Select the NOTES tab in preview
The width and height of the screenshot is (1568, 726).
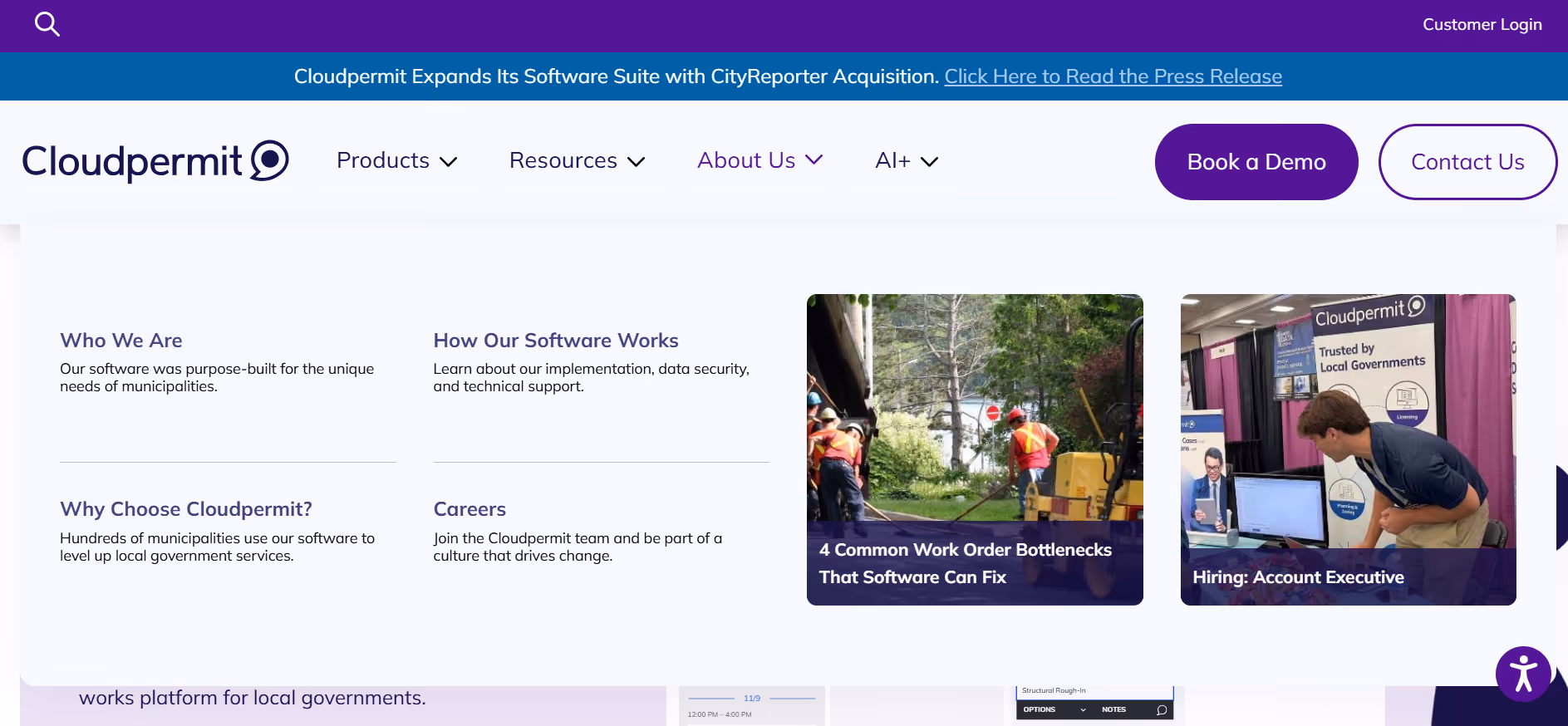[x=1113, y=709]
